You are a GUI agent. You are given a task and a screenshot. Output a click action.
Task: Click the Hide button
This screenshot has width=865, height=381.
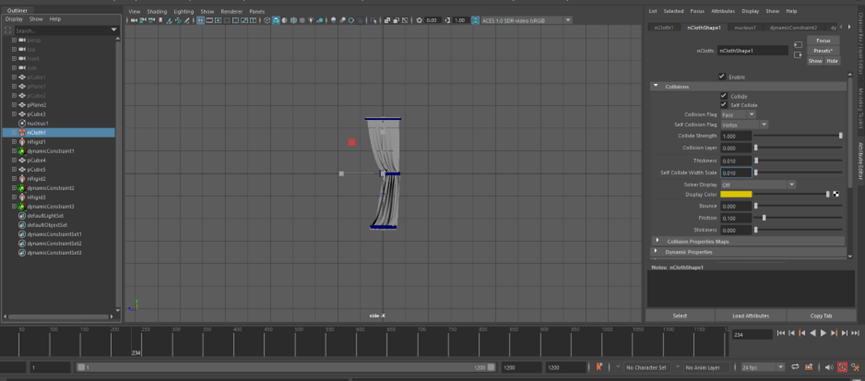[x=832, y=61]
